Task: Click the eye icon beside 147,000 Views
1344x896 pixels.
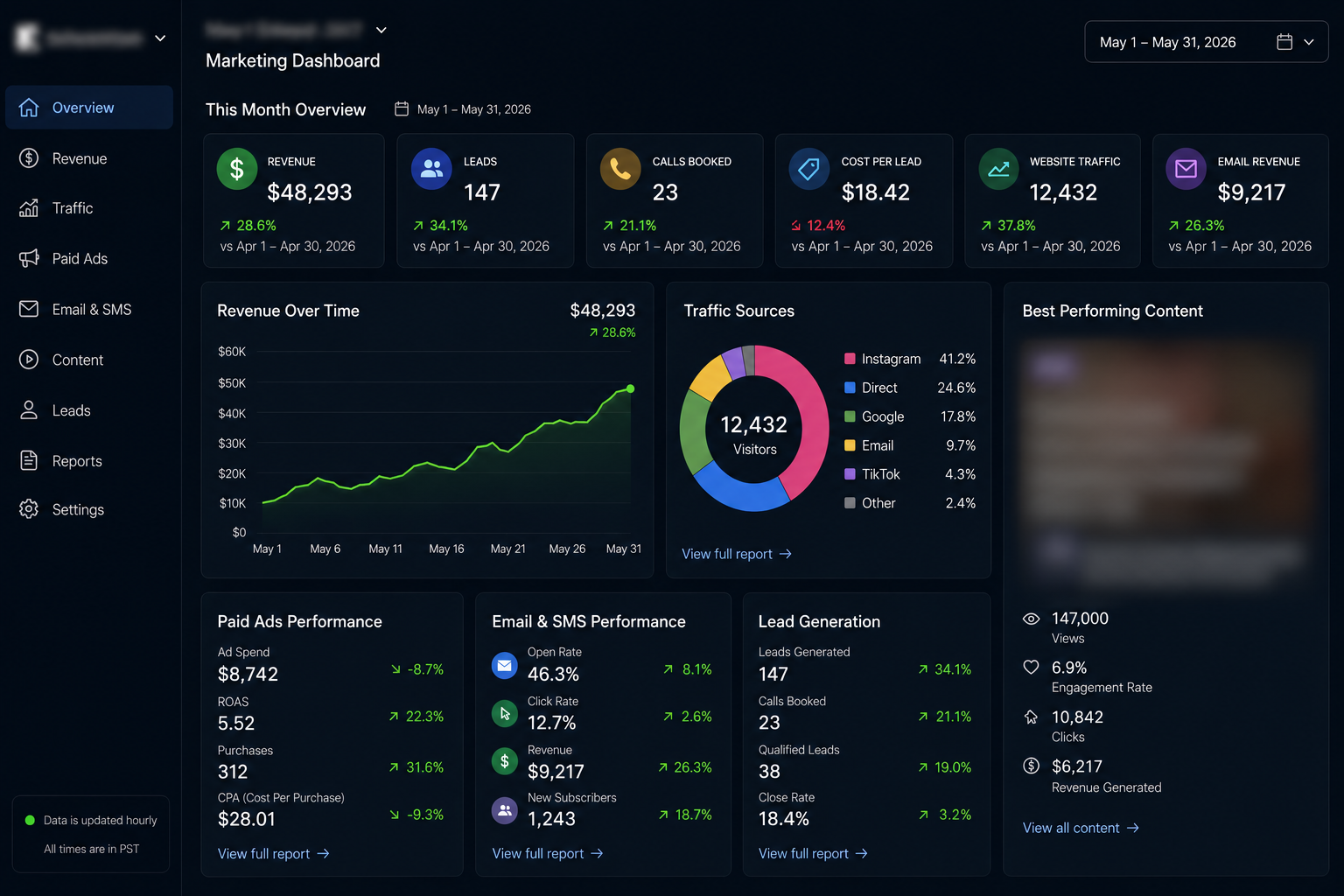Action: click(x=1032, y=619)
